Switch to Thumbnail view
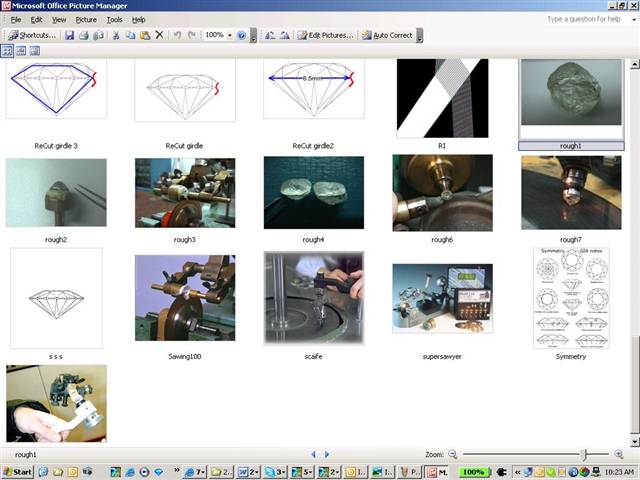The image size is (640, 480). [7, 51]
